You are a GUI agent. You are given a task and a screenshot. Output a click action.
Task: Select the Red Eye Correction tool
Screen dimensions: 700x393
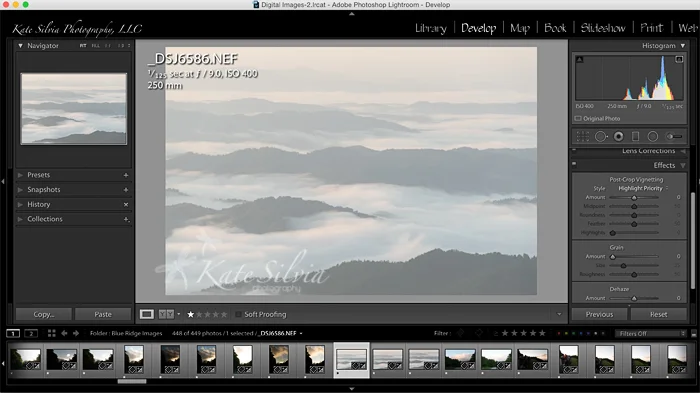[618, 137]
